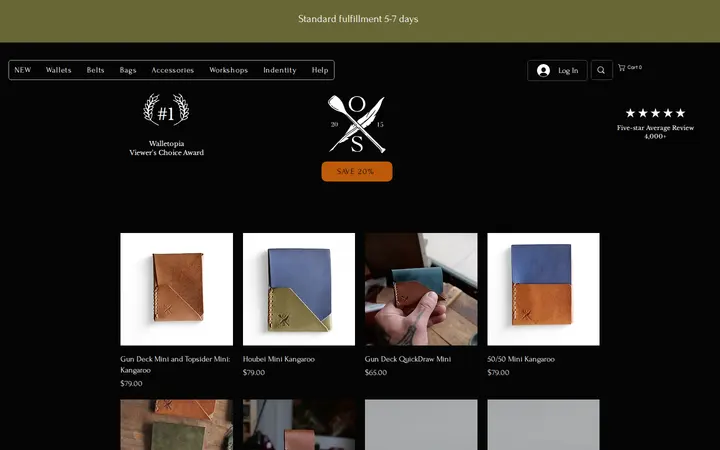Click the $65.00 price text

click(x=376, y=372)
